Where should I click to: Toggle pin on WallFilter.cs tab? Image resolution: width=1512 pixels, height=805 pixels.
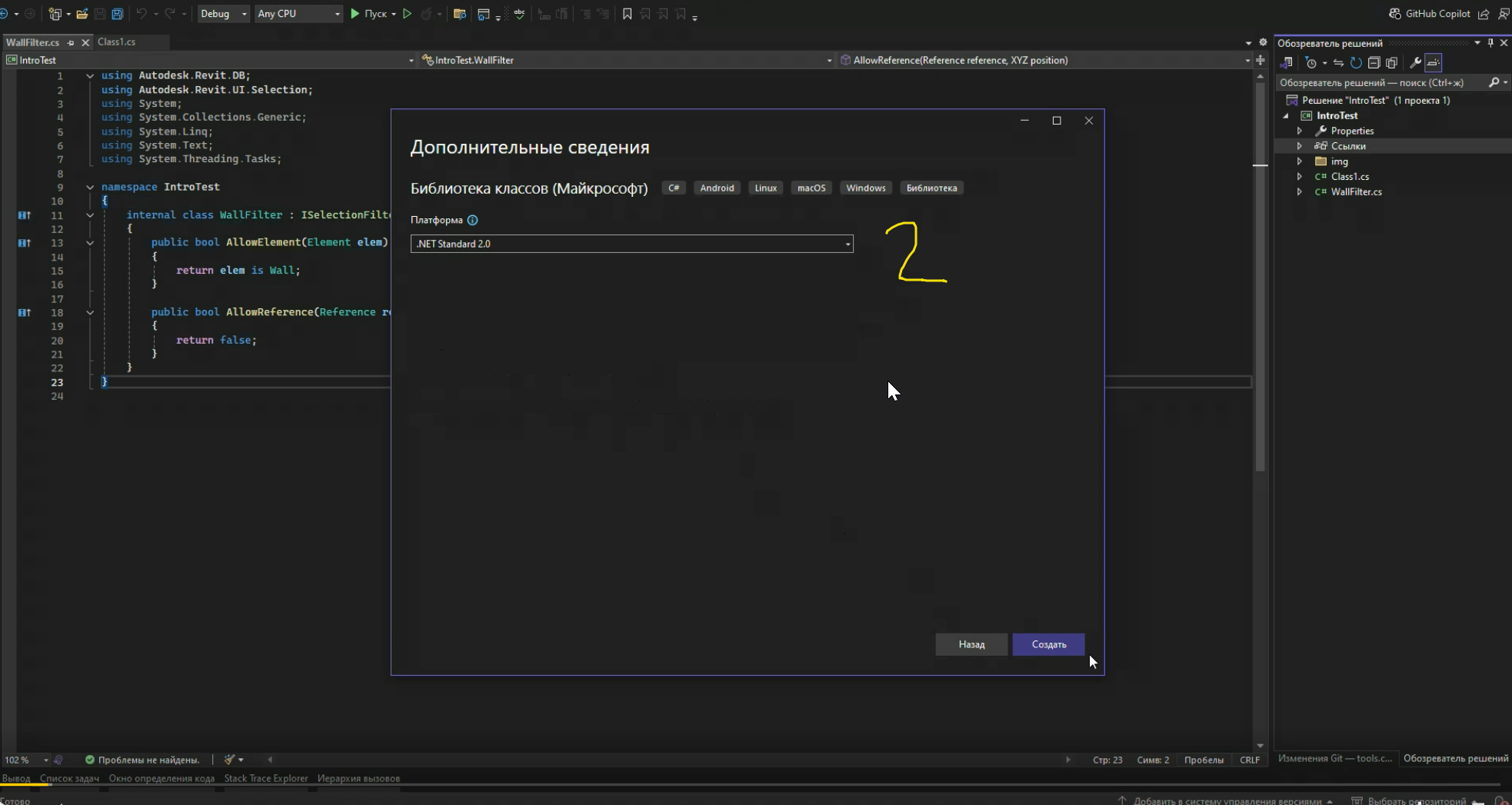pyautogui.click(x=71, y=42)
